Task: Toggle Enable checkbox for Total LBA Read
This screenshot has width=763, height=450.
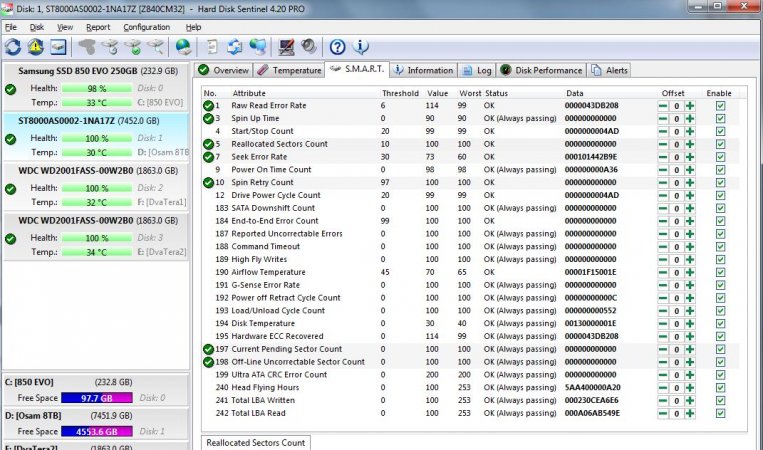Action: 721,414
